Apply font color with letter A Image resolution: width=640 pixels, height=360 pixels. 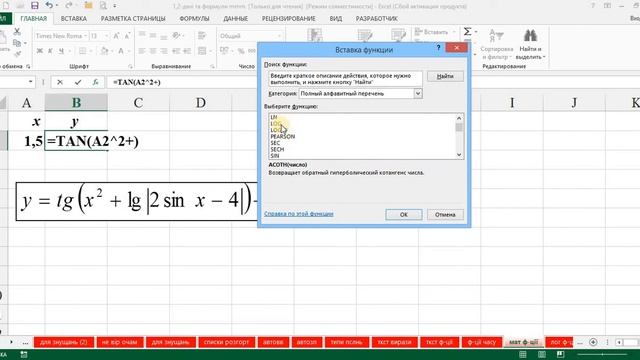pyautogui.click(x=121, y=51)
